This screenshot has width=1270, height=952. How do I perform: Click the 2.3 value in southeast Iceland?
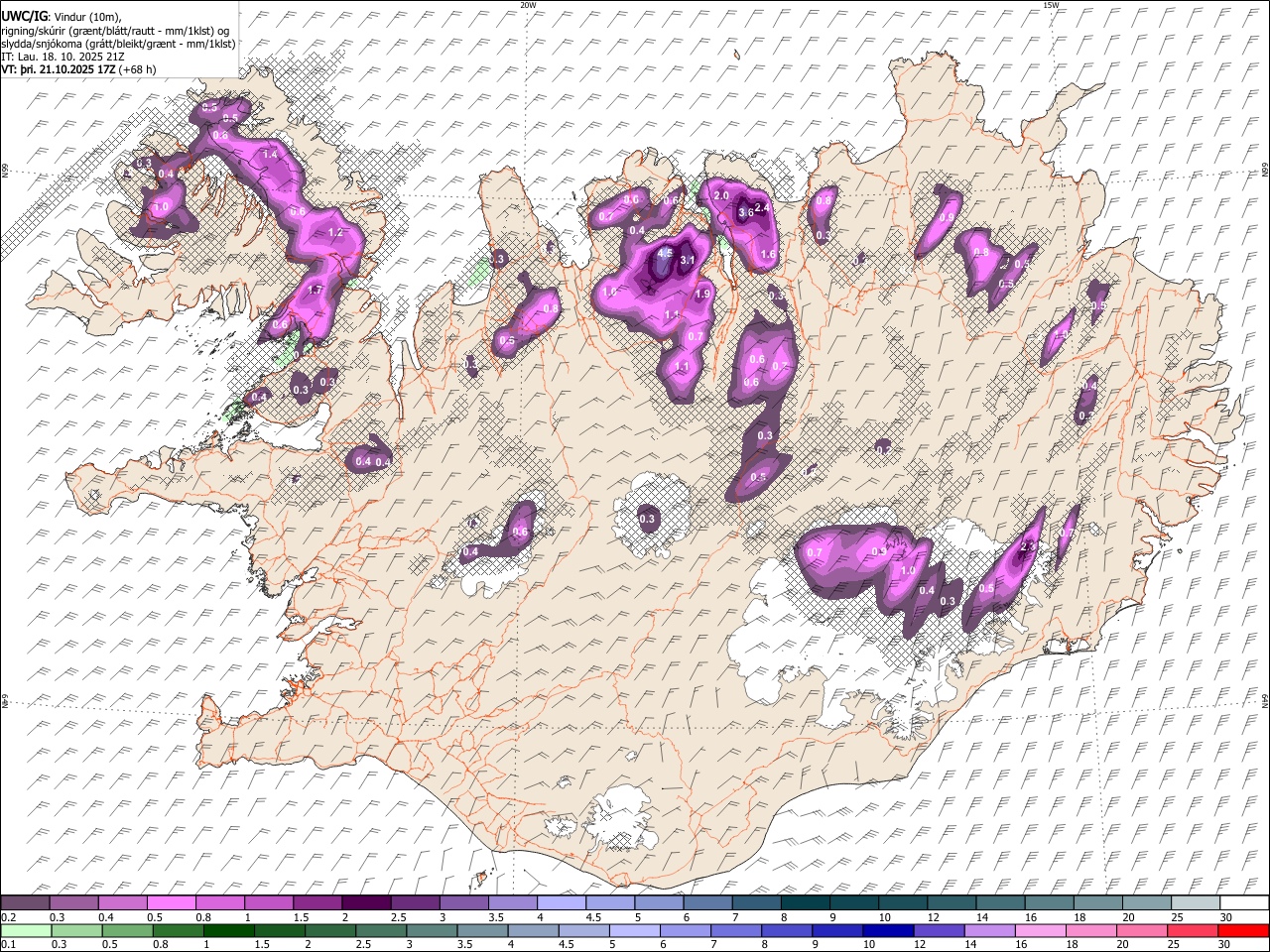[1028, 546]
